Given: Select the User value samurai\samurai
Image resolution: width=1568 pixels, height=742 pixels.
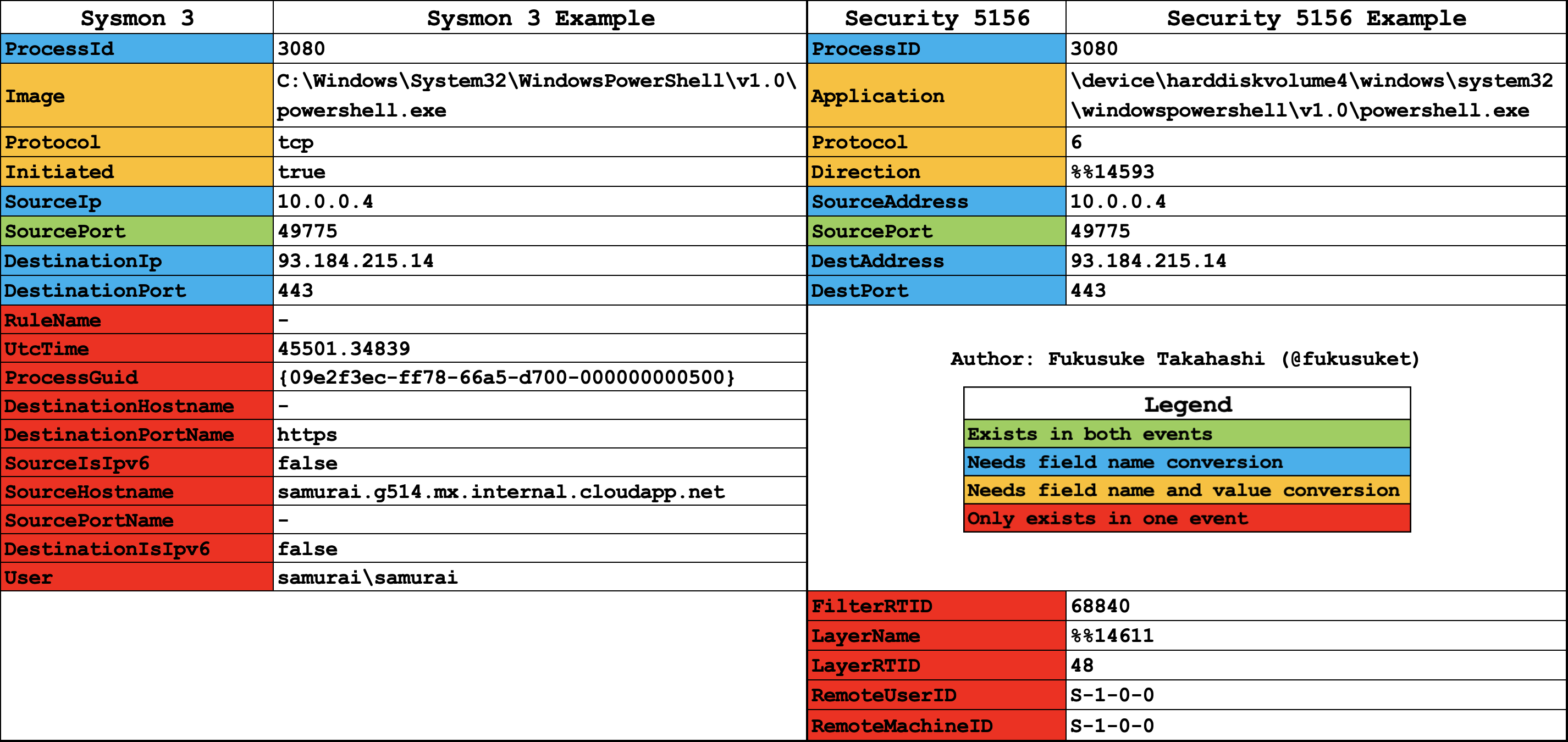Looking at the screenshot, I should 539,577.
